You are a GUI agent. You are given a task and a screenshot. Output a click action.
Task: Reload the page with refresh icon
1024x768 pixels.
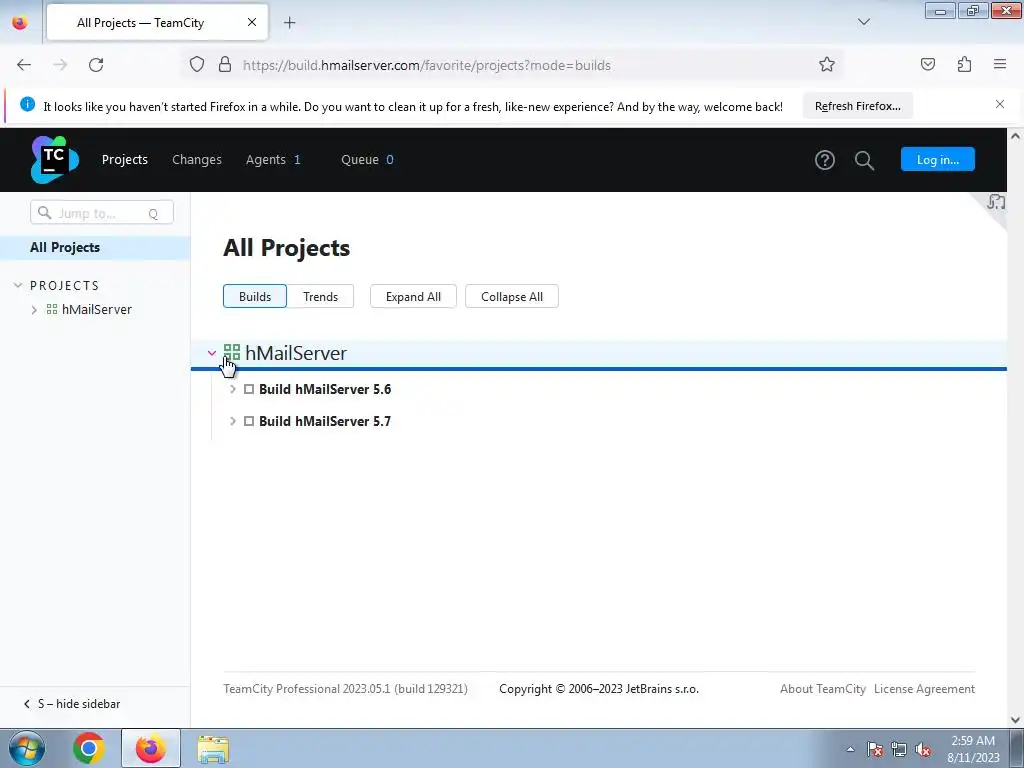click(96, 65)
